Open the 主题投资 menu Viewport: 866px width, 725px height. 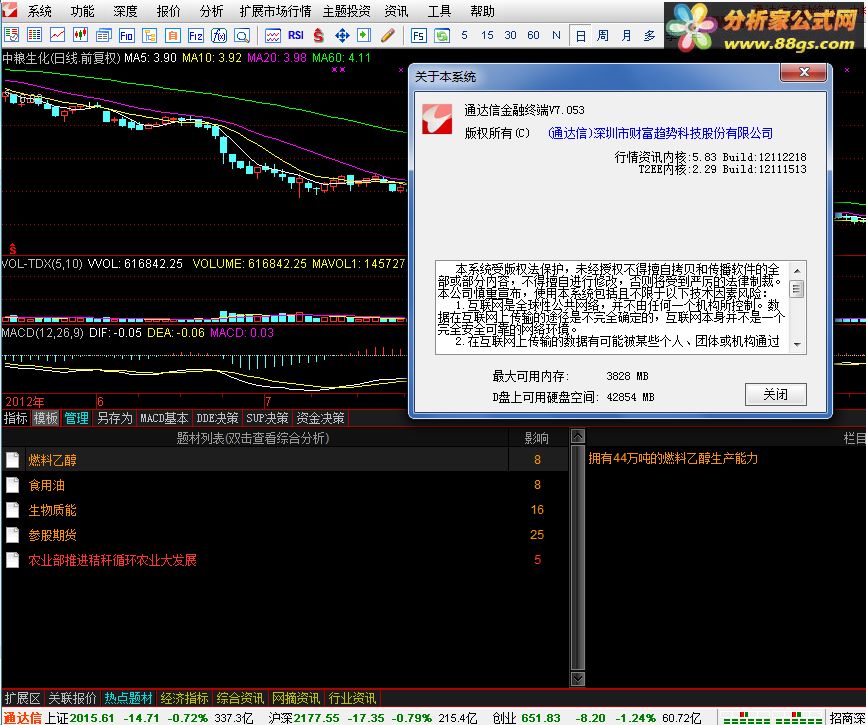coord(347,11)
